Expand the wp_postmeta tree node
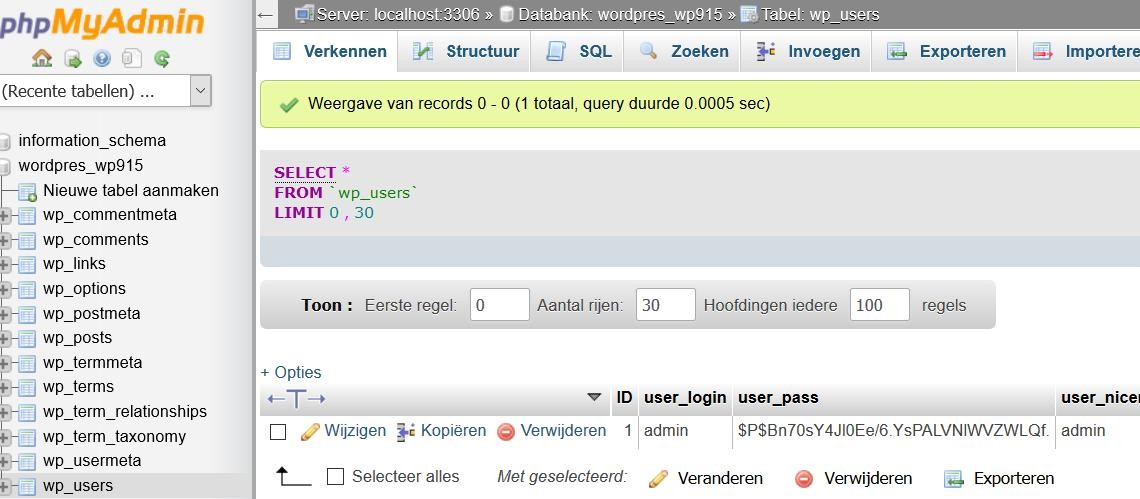The width and height of the screenshot is (1140, 499). 5,314
